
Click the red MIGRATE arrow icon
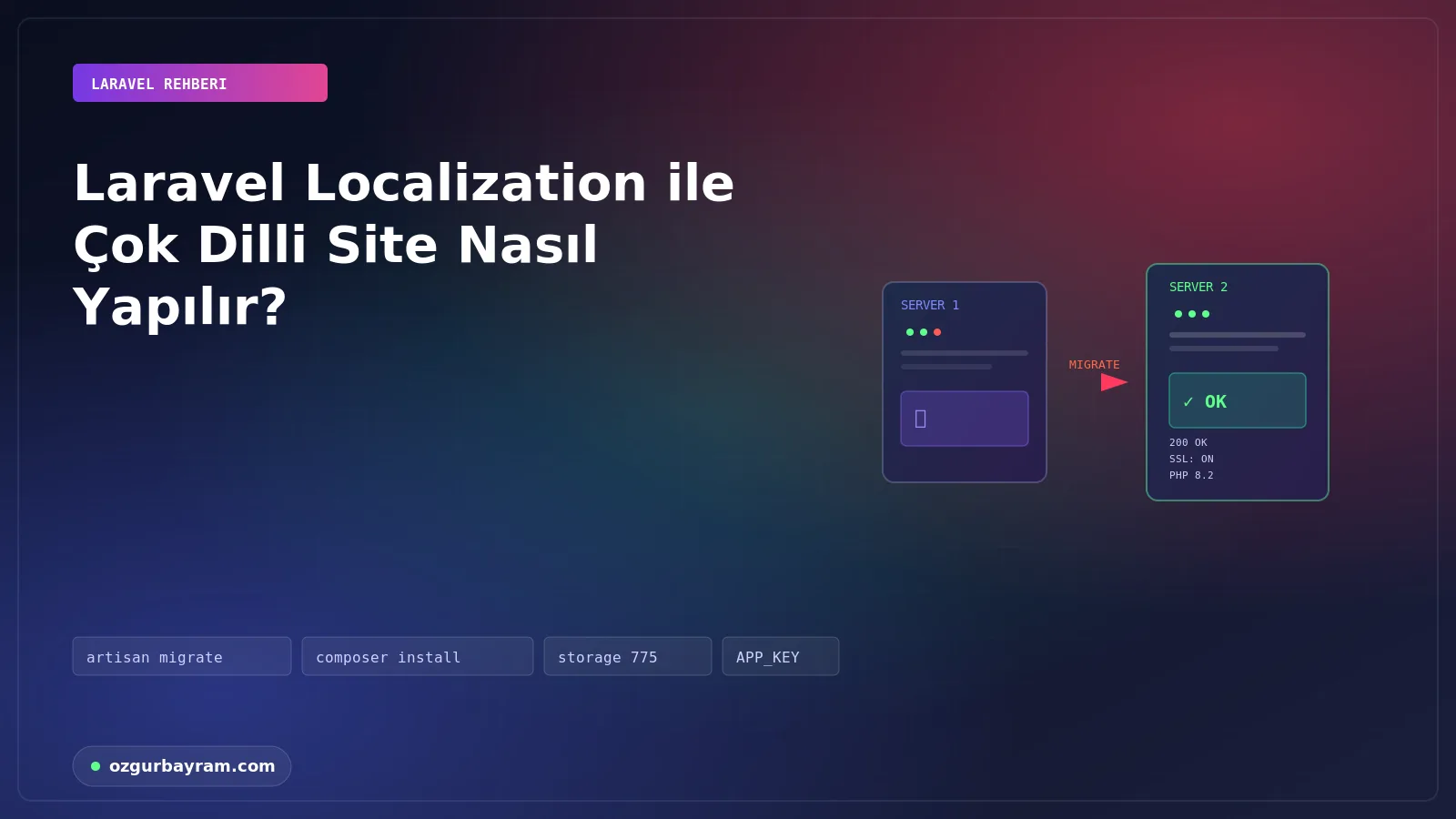(x=1114, y=382)
